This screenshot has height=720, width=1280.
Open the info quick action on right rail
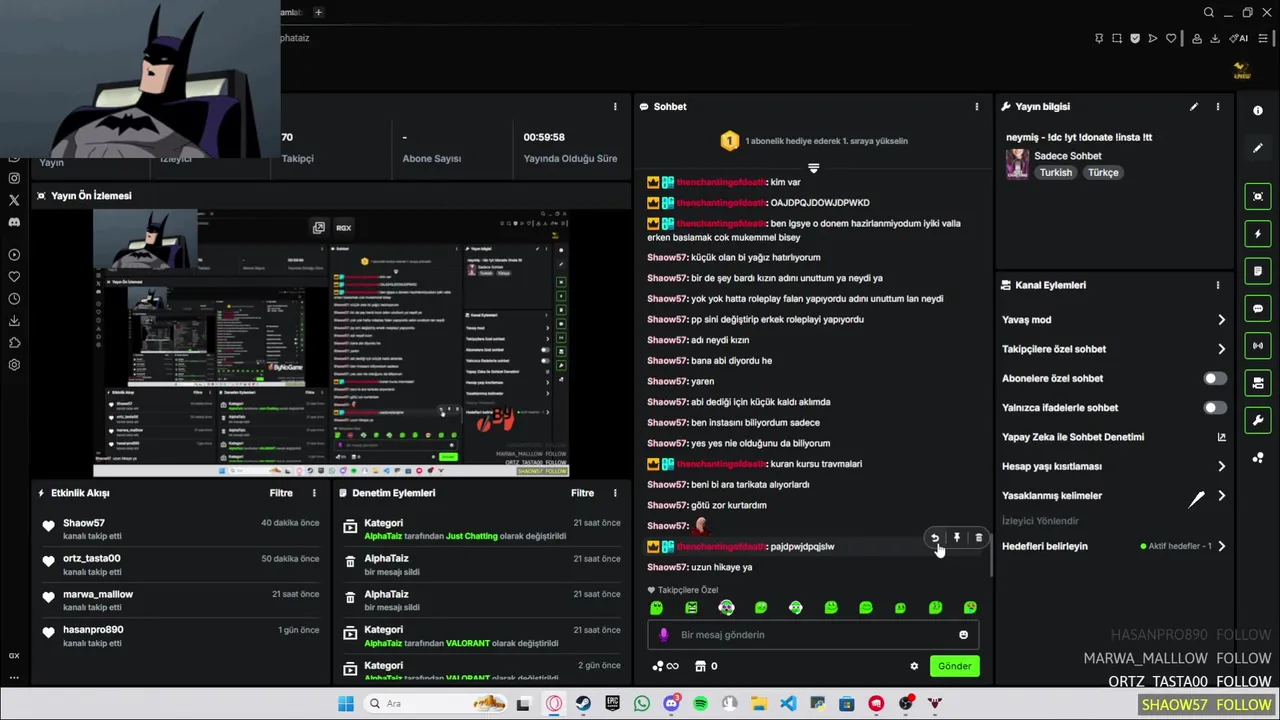click(1258, 111)
